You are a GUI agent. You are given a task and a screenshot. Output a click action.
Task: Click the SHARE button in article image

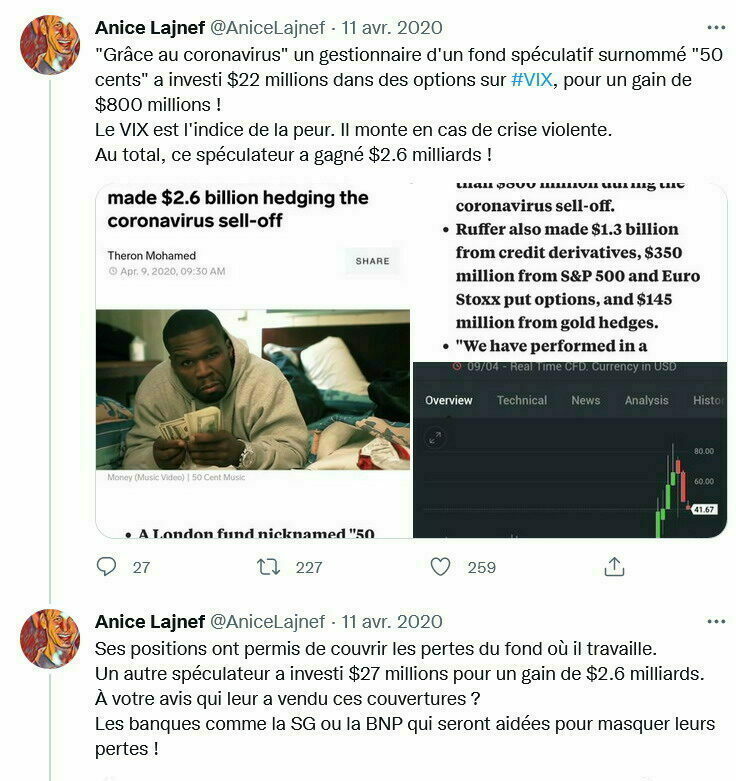point(372,261)
